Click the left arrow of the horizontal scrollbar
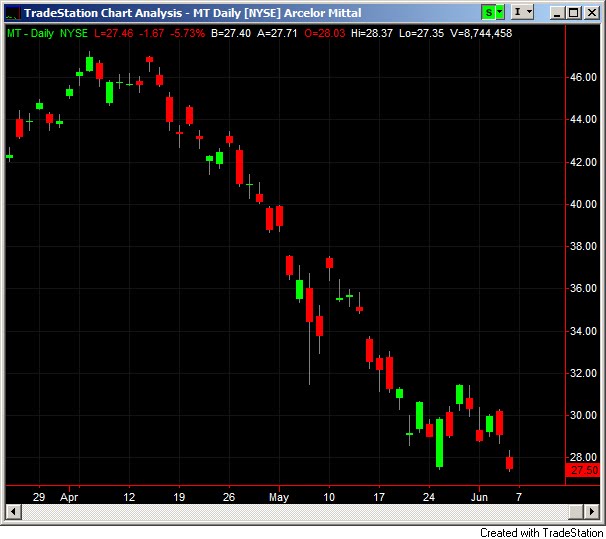Screen dimensions: 606x539 (14, 512)
